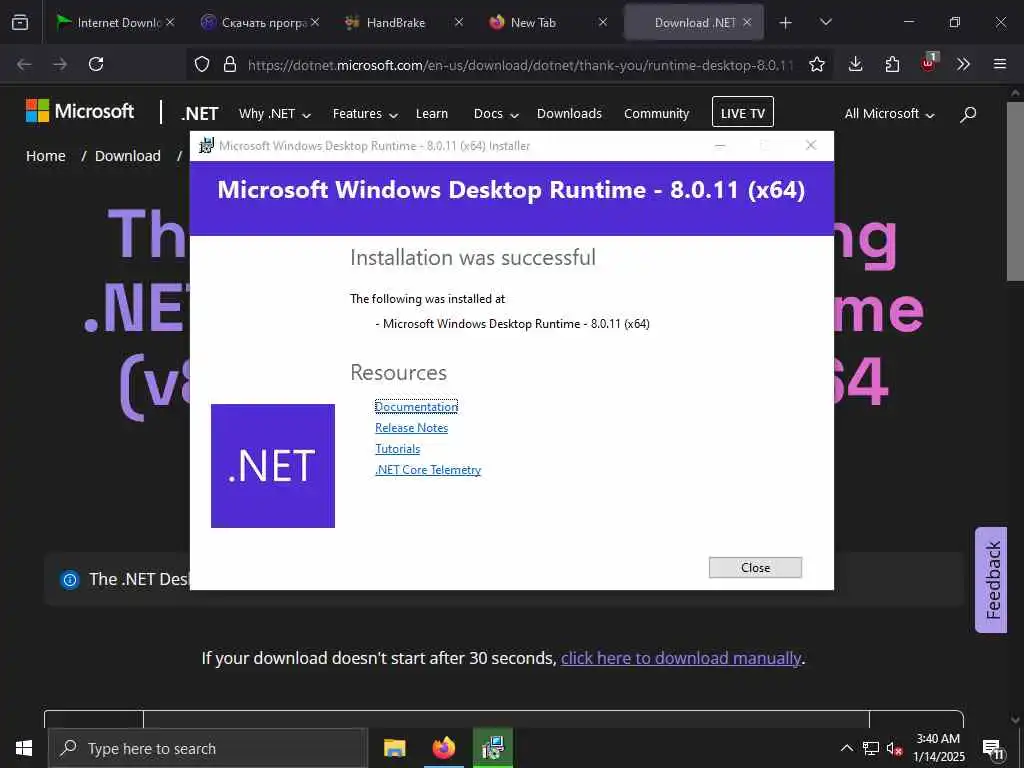Screen dimensions: 1024x768
Task: Go forward using the browser forward arrow
Action: (60, 64)
